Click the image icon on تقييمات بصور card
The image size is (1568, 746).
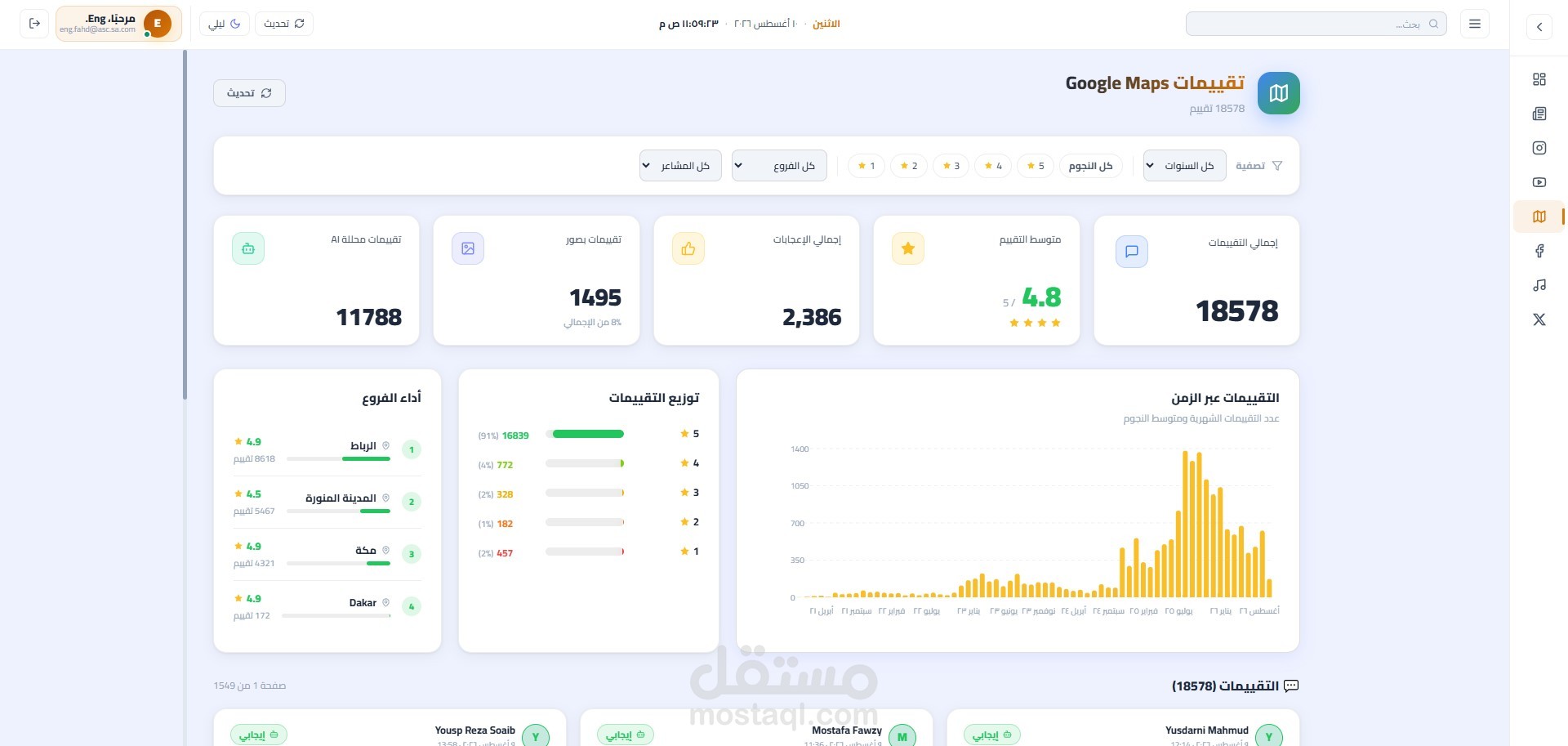[x=468, y=248]
